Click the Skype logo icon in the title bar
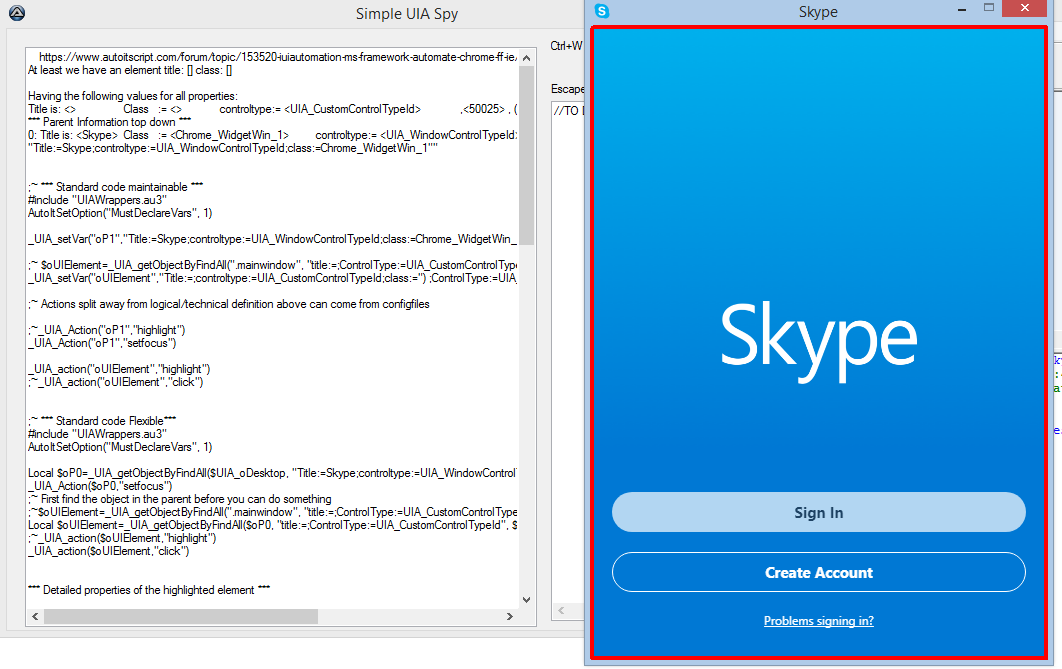 [601, 11]
